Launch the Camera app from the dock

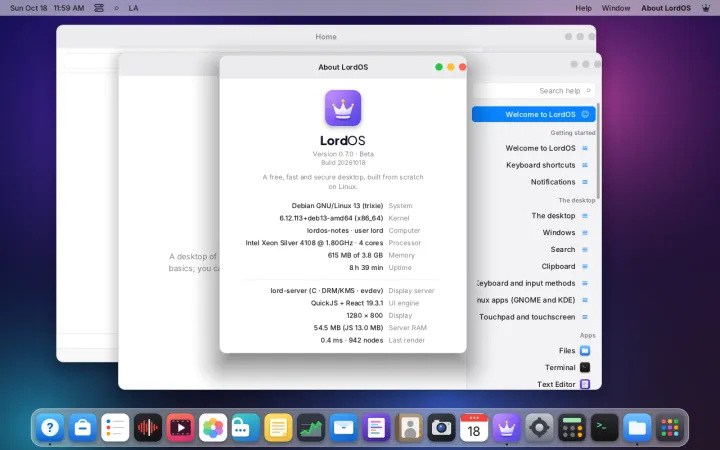441,428
